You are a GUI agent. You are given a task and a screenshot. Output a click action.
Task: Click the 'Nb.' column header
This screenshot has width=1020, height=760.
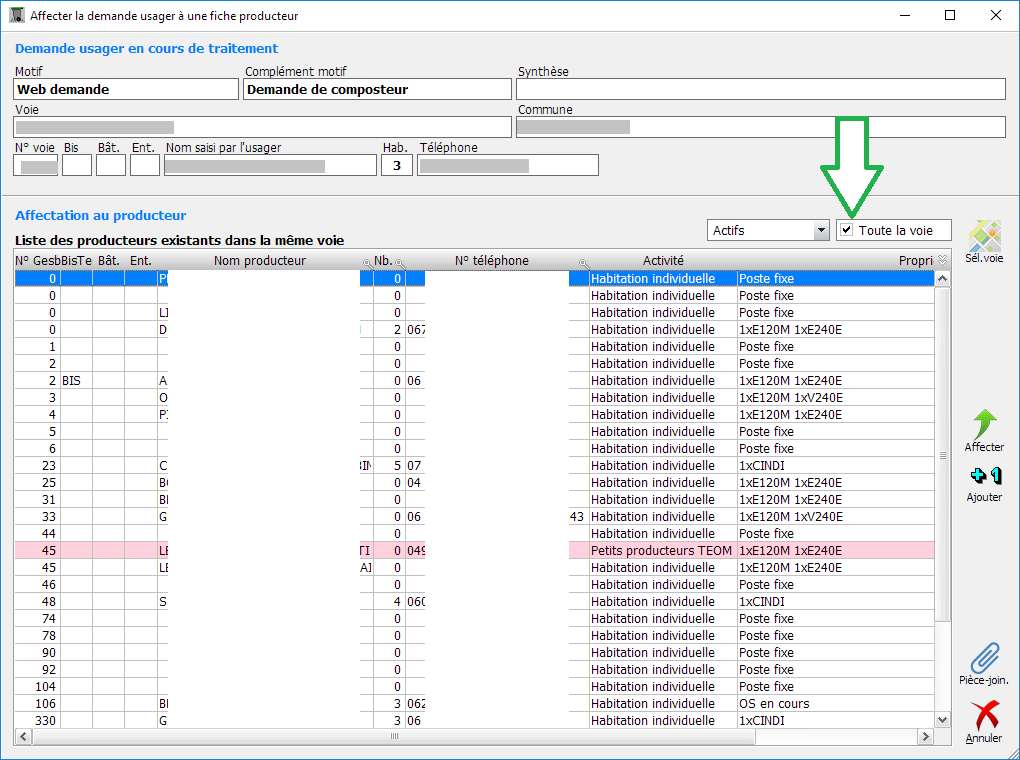[x=383, y=261]
